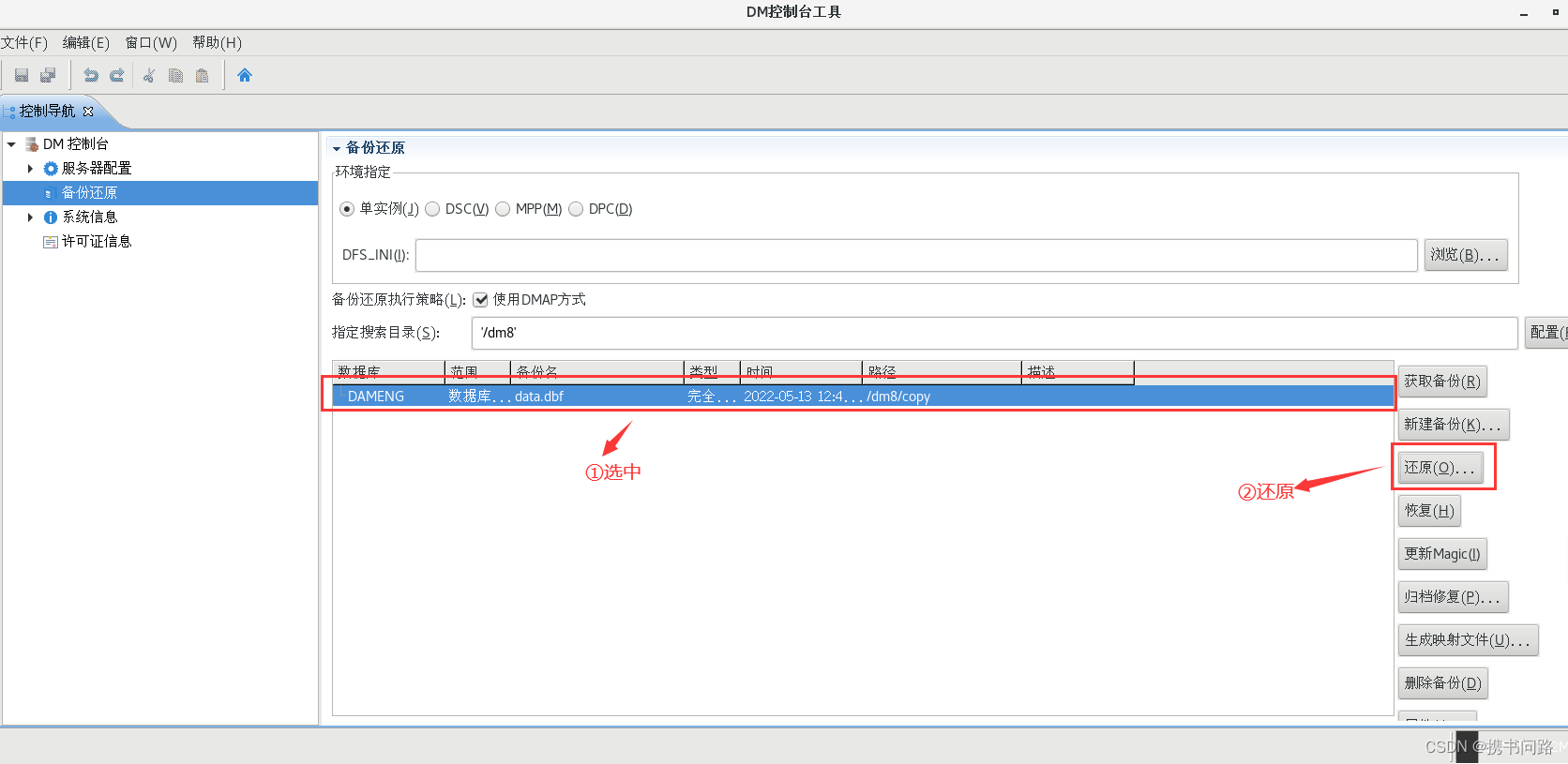
Task: Select the DPC(D) radio button
Action: click(576, 209)
